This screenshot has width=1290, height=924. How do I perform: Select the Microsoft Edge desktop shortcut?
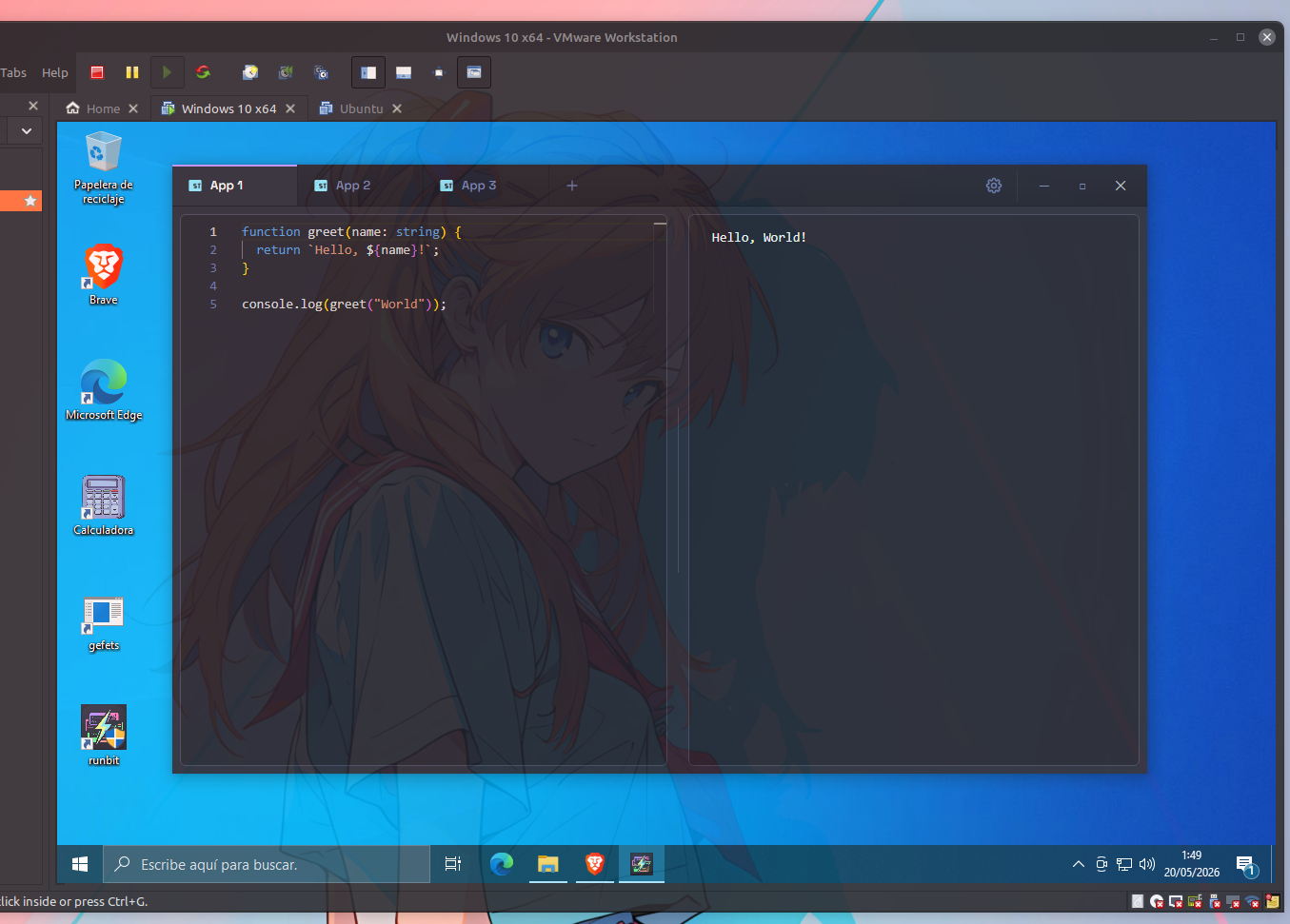point(104,390)
